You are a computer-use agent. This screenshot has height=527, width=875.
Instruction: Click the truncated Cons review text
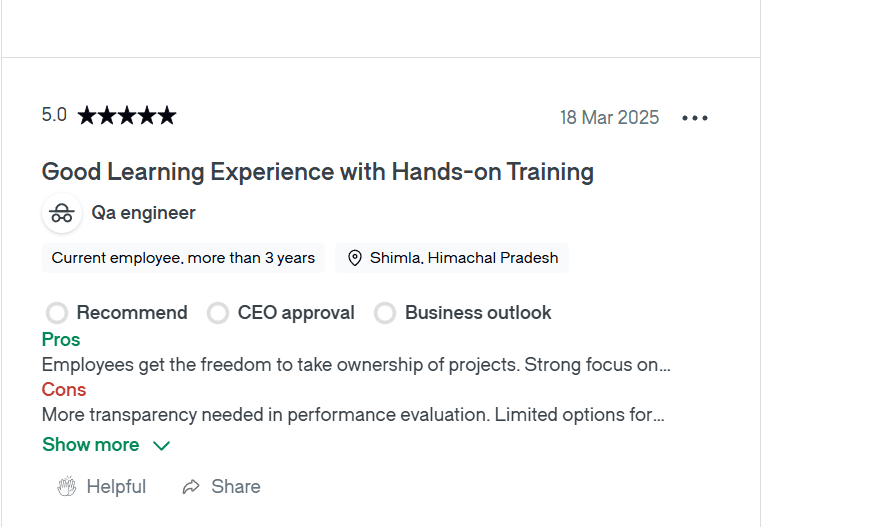(353, 414)
